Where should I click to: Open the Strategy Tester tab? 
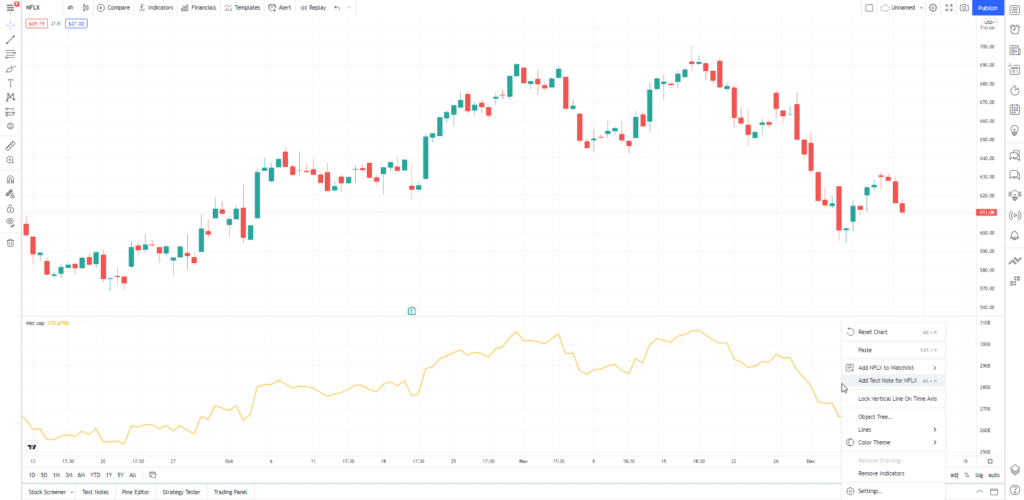click(x=181, y=492)
